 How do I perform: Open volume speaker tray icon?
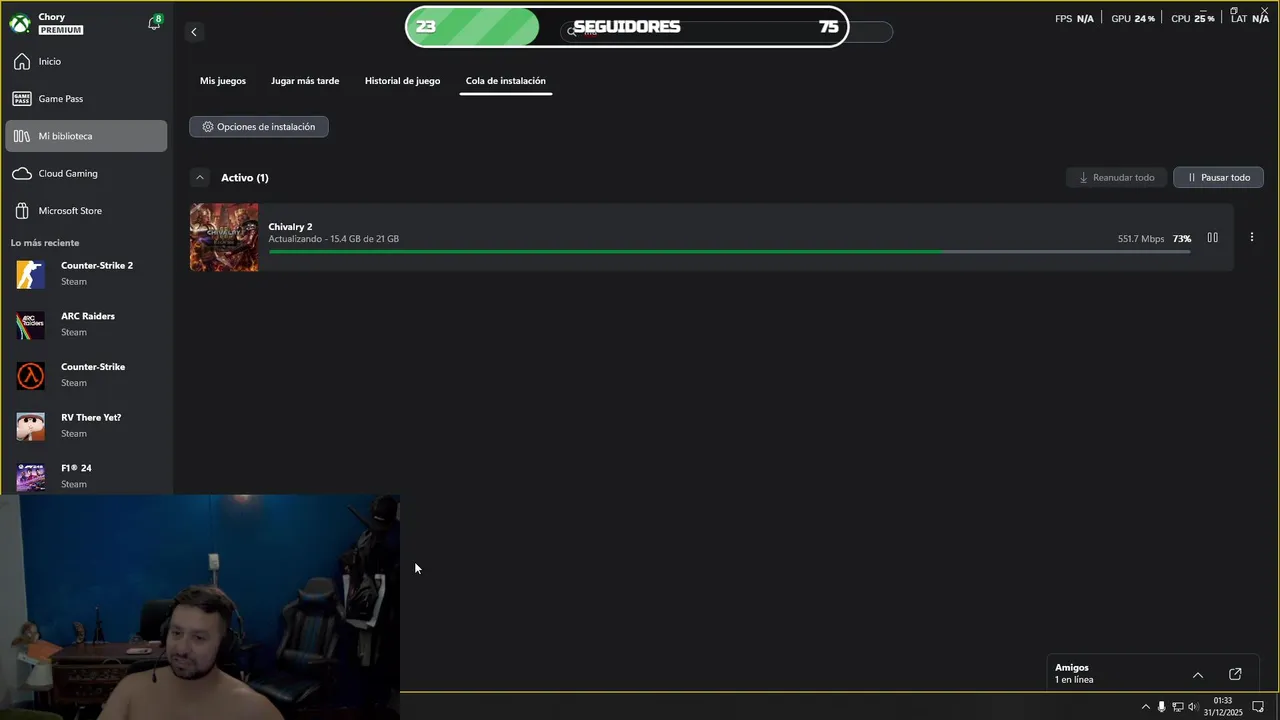(1193, 707)
